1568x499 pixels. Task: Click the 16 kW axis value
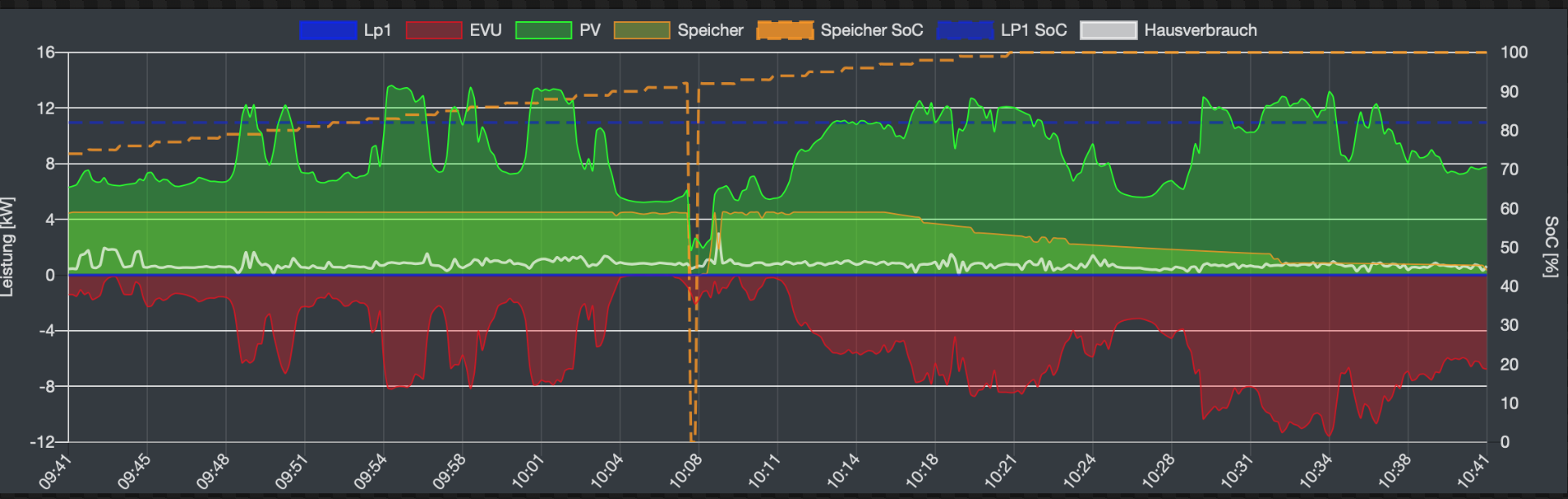point(46,52)
